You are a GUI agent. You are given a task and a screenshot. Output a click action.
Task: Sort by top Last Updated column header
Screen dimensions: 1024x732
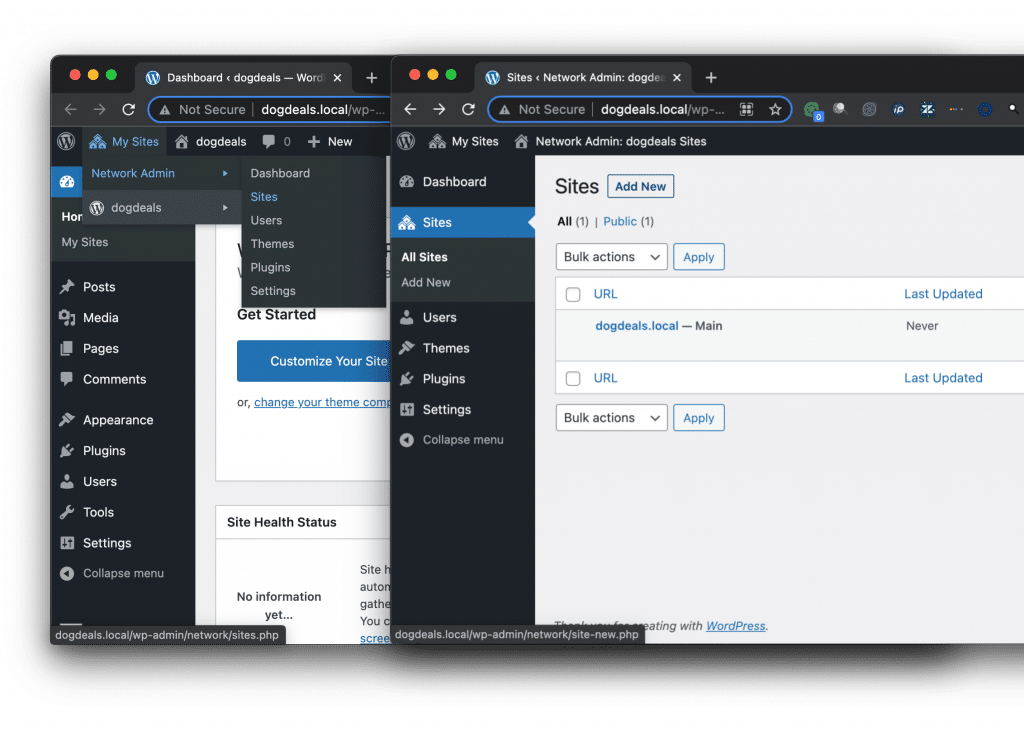943,294
